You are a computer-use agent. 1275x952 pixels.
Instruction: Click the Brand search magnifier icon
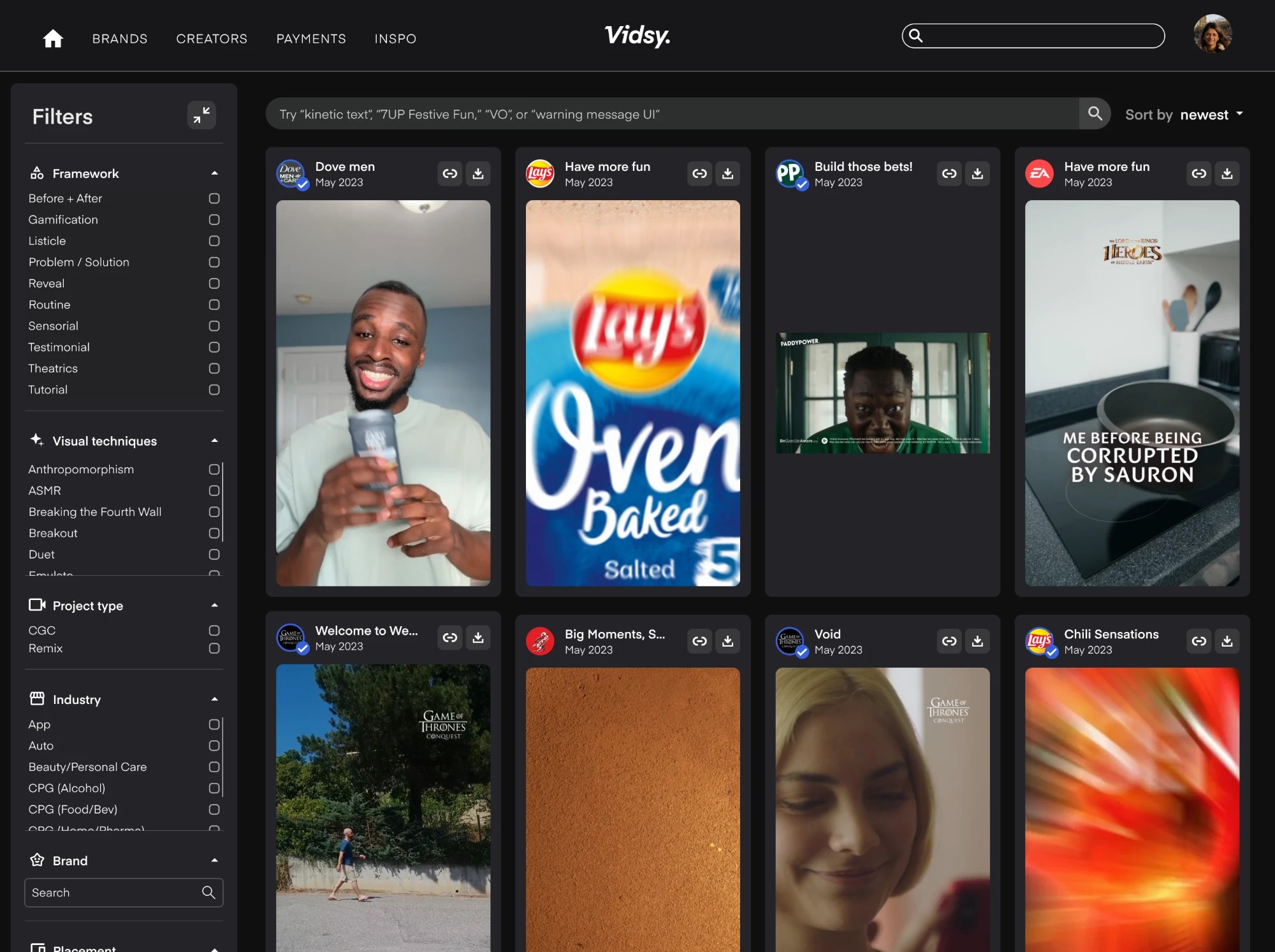[x=208, y=892]
